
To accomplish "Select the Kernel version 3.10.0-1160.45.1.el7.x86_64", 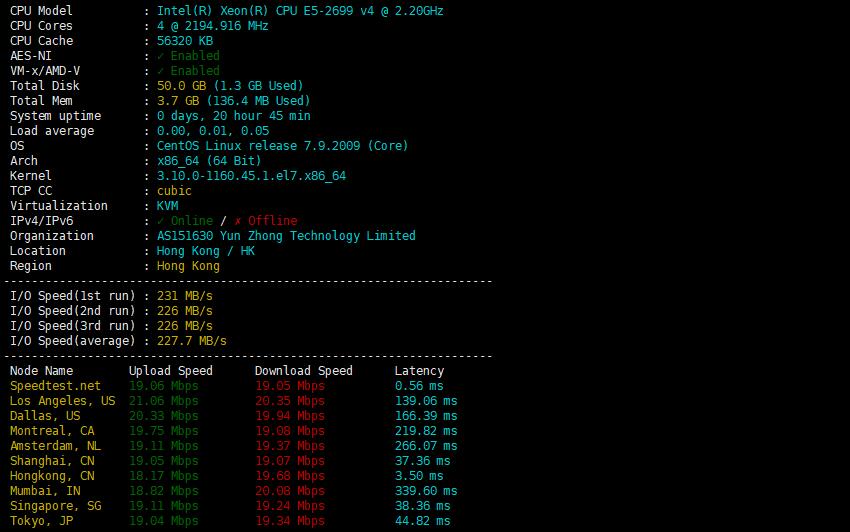I will click(251, 176).
